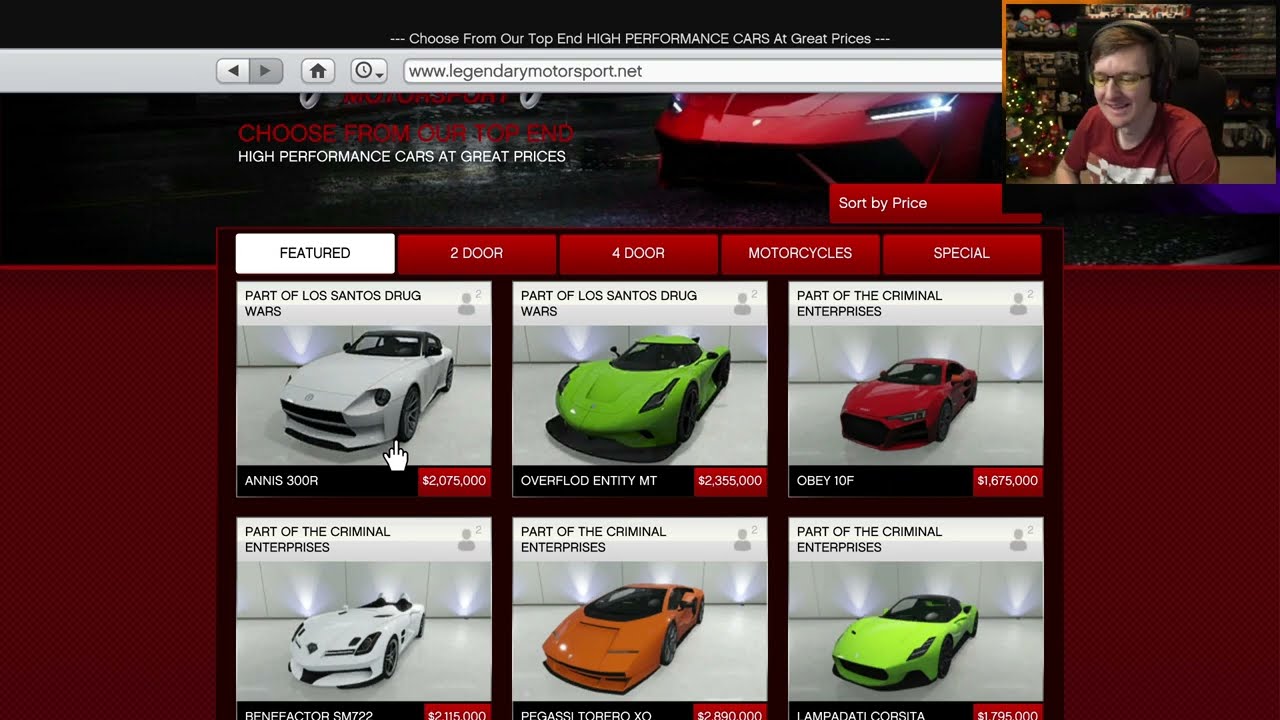Select the FEATURED tab
Screen dimensions: 1280x720
click(x=315, y=253)
